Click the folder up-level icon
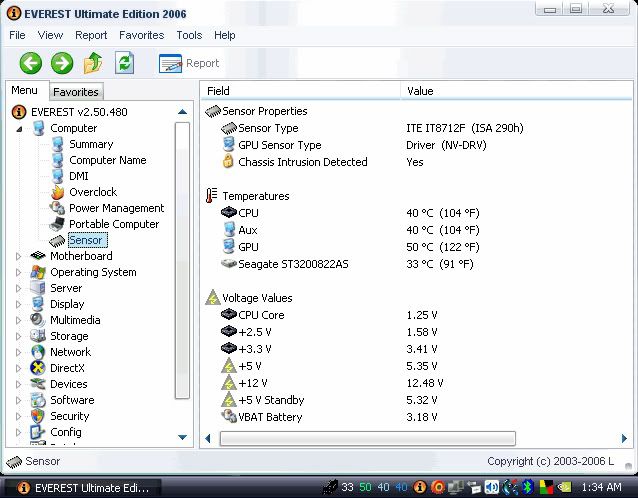 click(93, 63)
